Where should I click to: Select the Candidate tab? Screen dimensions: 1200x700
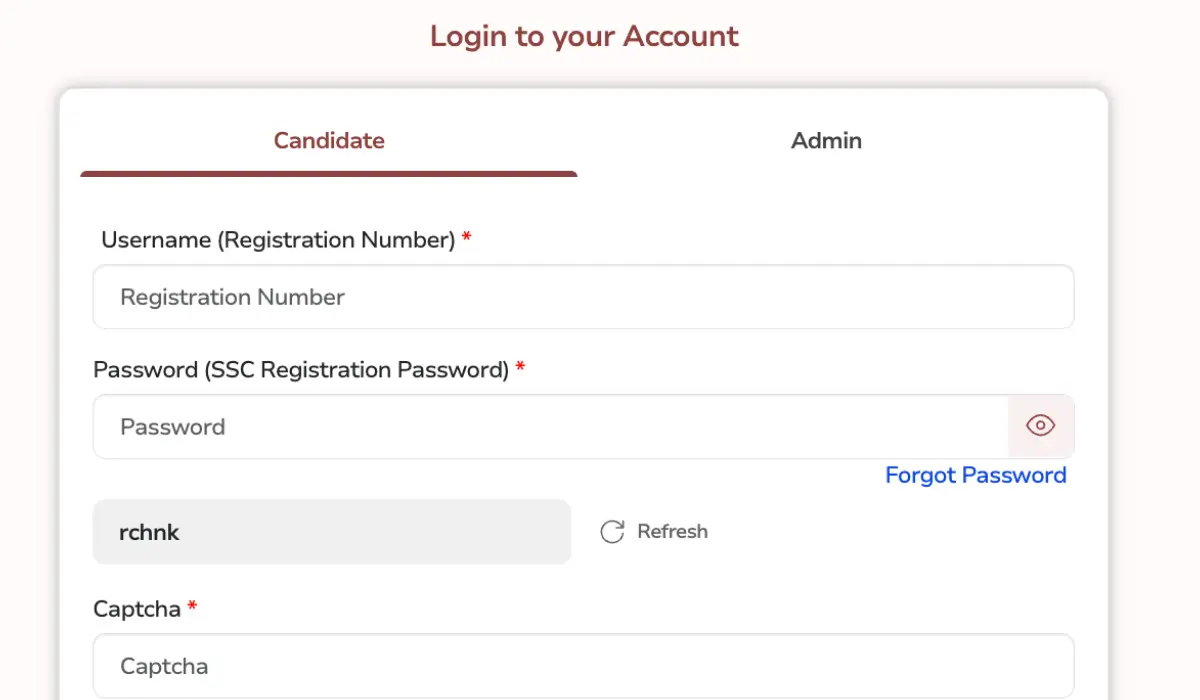[x=329, y=141]
